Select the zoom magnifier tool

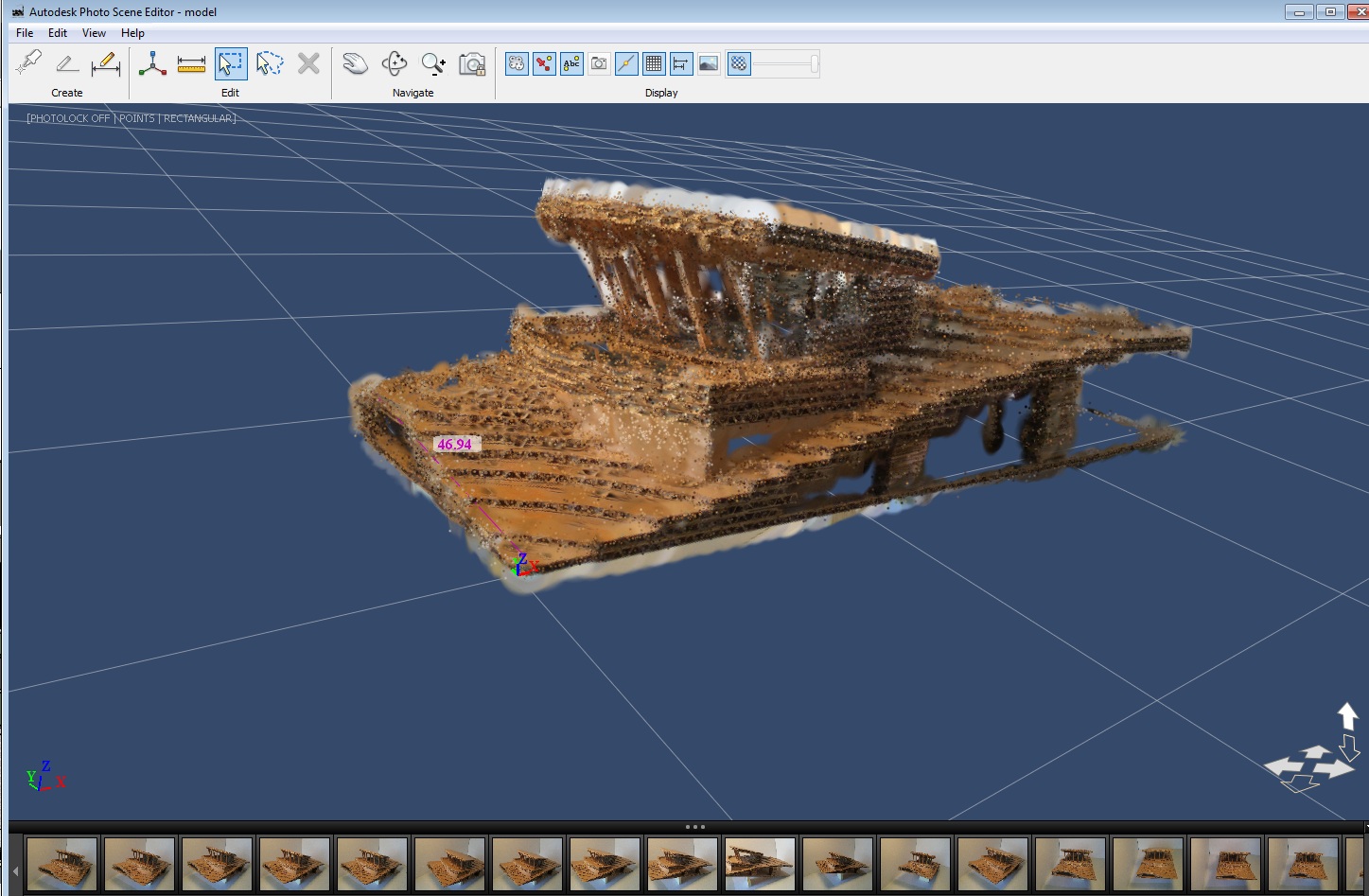[433, 63]
